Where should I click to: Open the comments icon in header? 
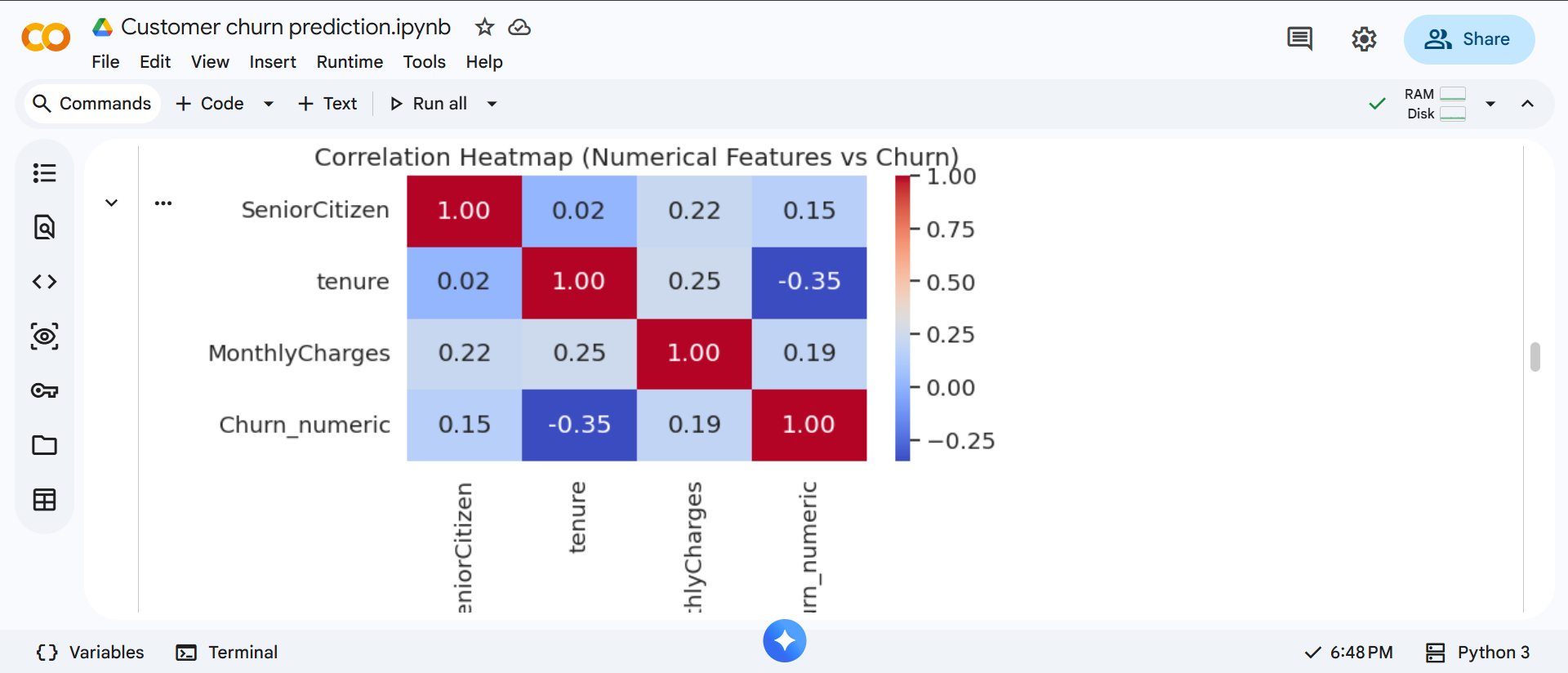(1299, 39)
